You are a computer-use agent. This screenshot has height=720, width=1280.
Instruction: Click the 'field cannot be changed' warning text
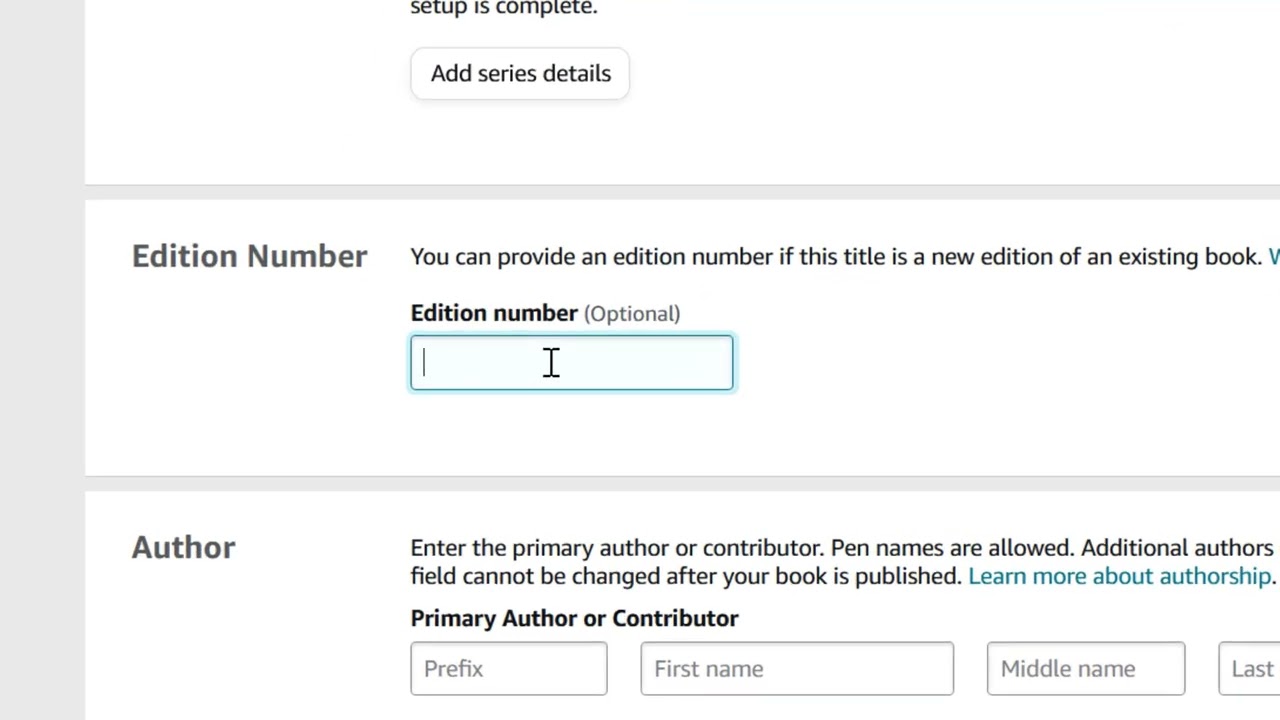coord(600,576)
